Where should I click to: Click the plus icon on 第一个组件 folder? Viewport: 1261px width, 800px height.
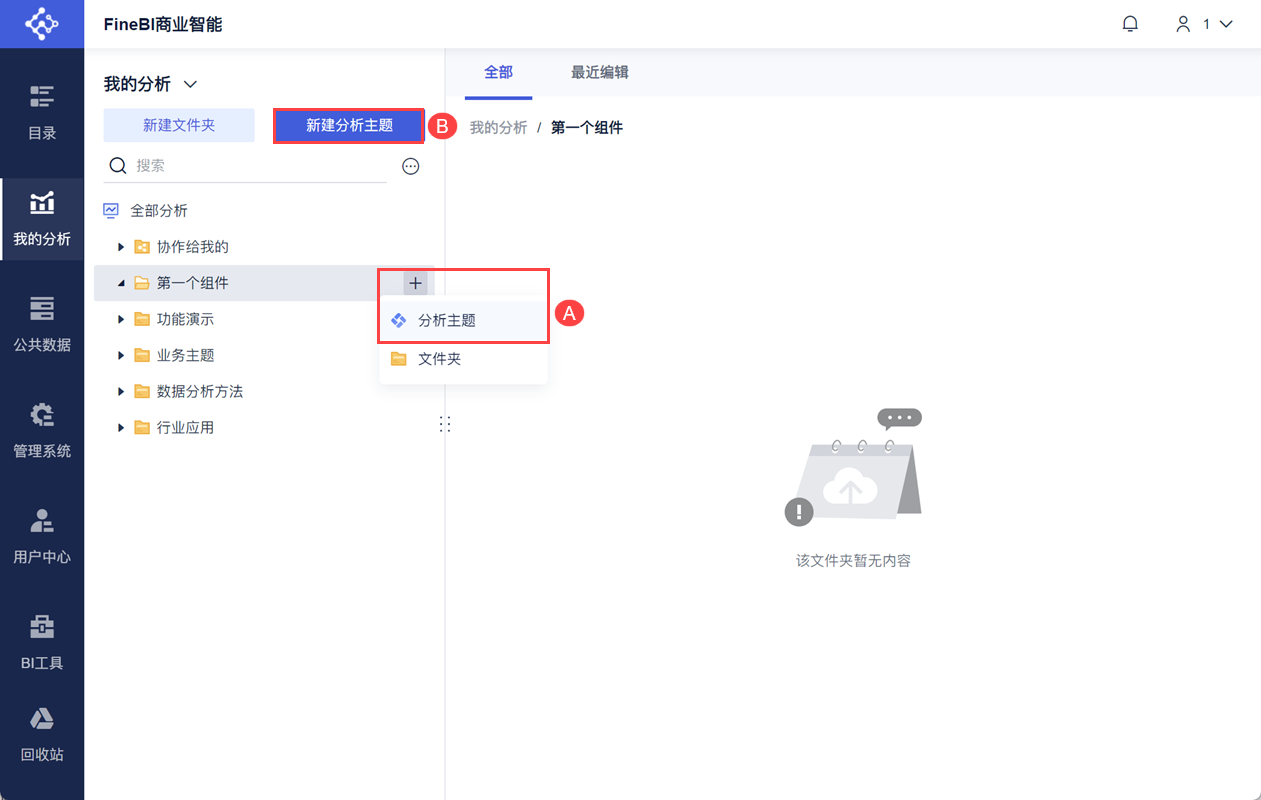(415, 283)
